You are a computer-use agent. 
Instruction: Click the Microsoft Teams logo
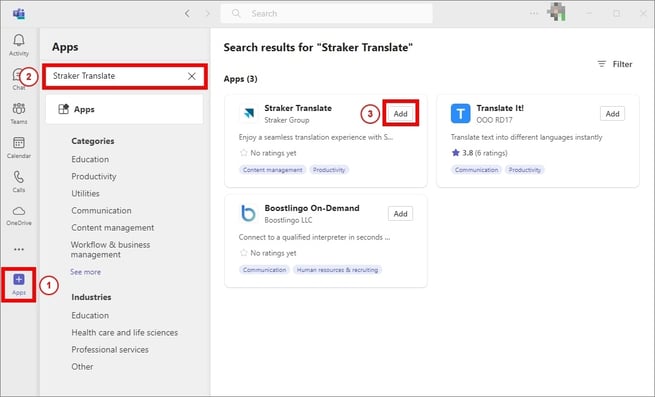coord(19,13)
